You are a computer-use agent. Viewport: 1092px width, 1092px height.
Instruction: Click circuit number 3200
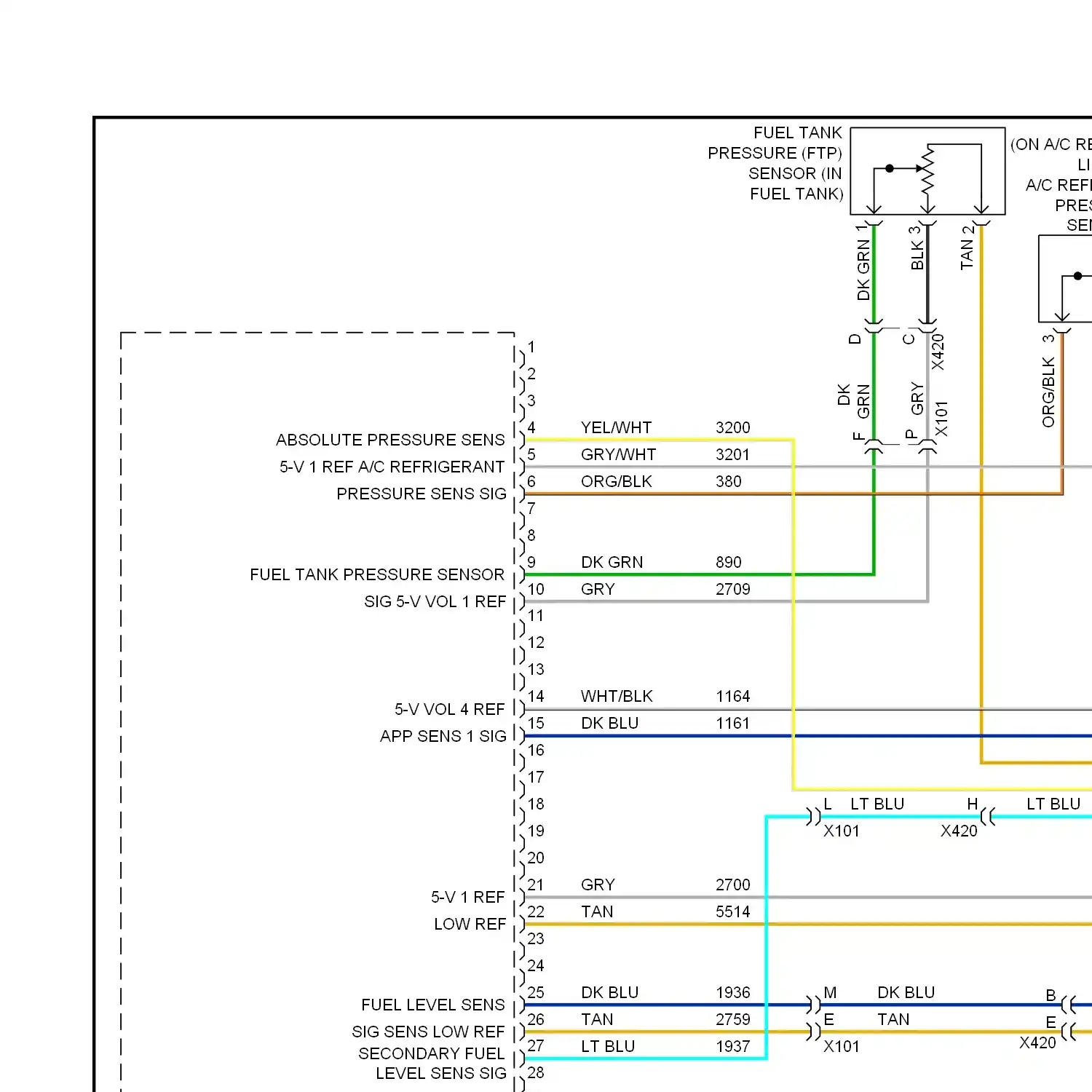732,427
